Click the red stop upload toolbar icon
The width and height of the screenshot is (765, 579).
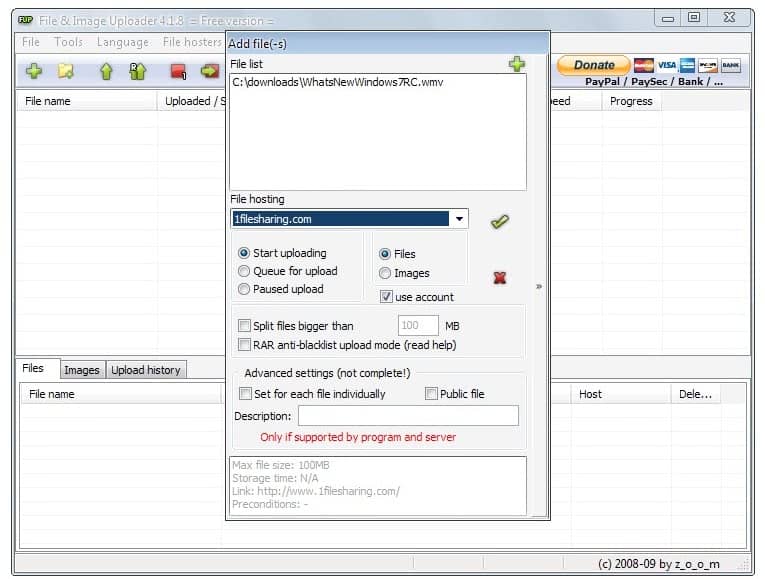[x=179, y=72]
